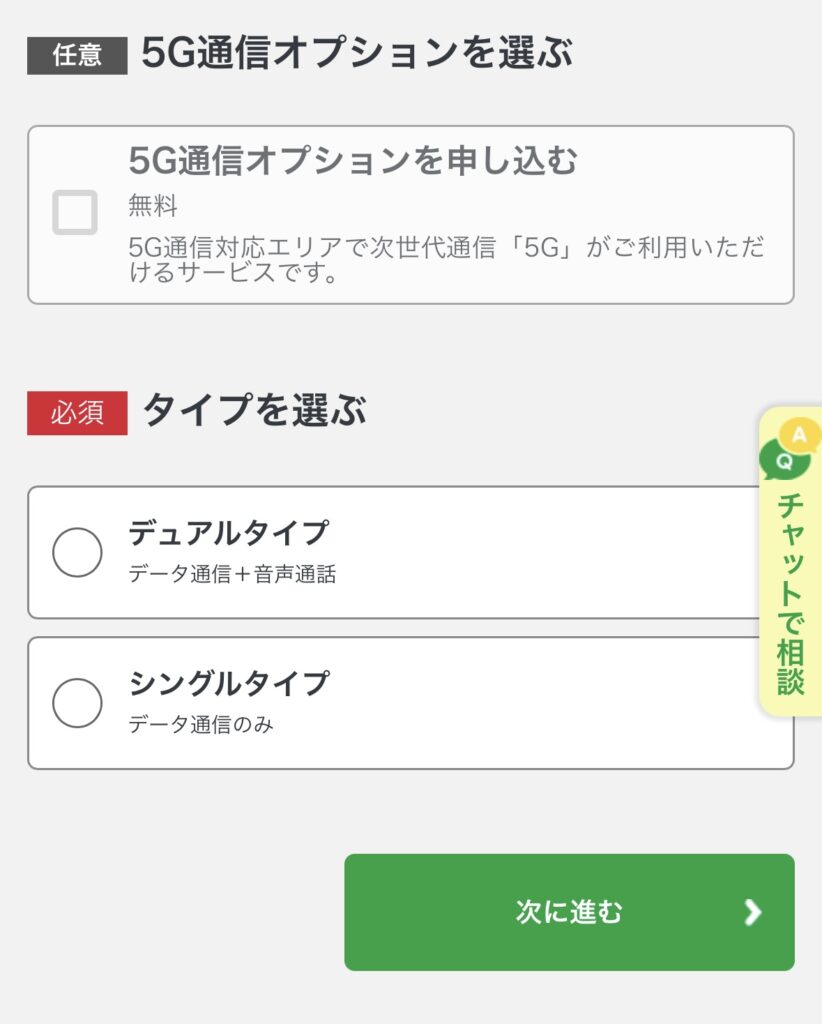Click the 5G service description text
This screenshot has width=822, height=1024.
447,259
